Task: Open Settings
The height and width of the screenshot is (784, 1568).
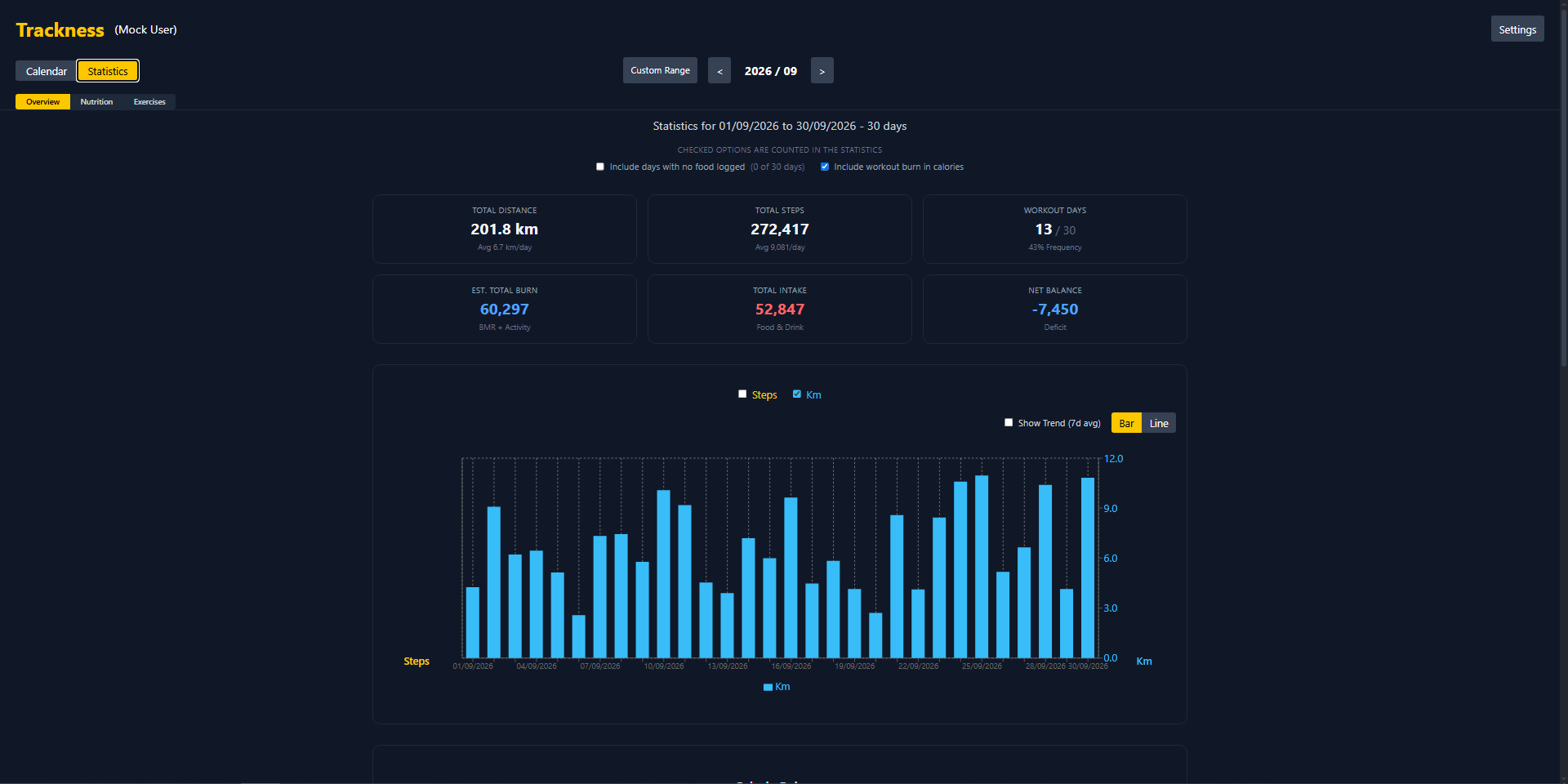Action: [1517, 29]
